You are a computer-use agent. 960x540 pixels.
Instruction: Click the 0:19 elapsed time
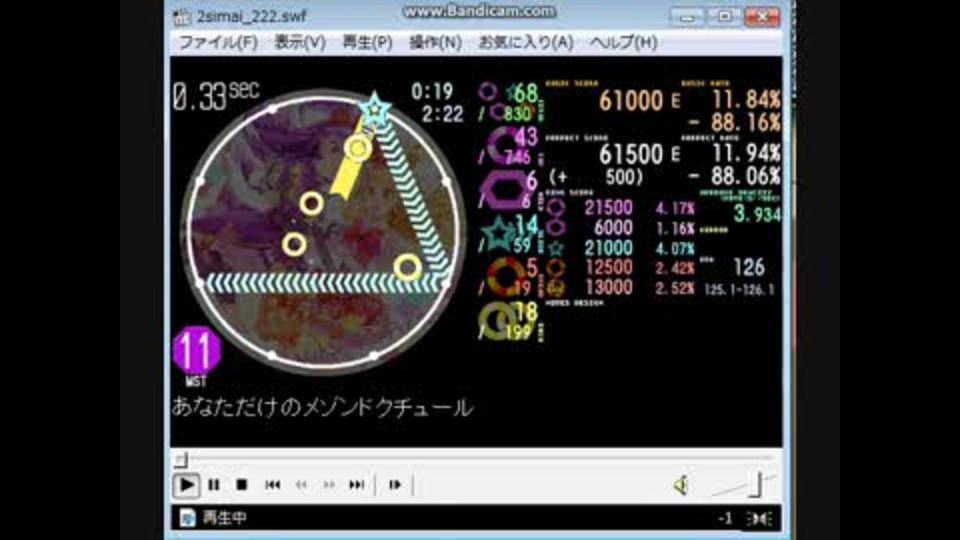(432, 92)
